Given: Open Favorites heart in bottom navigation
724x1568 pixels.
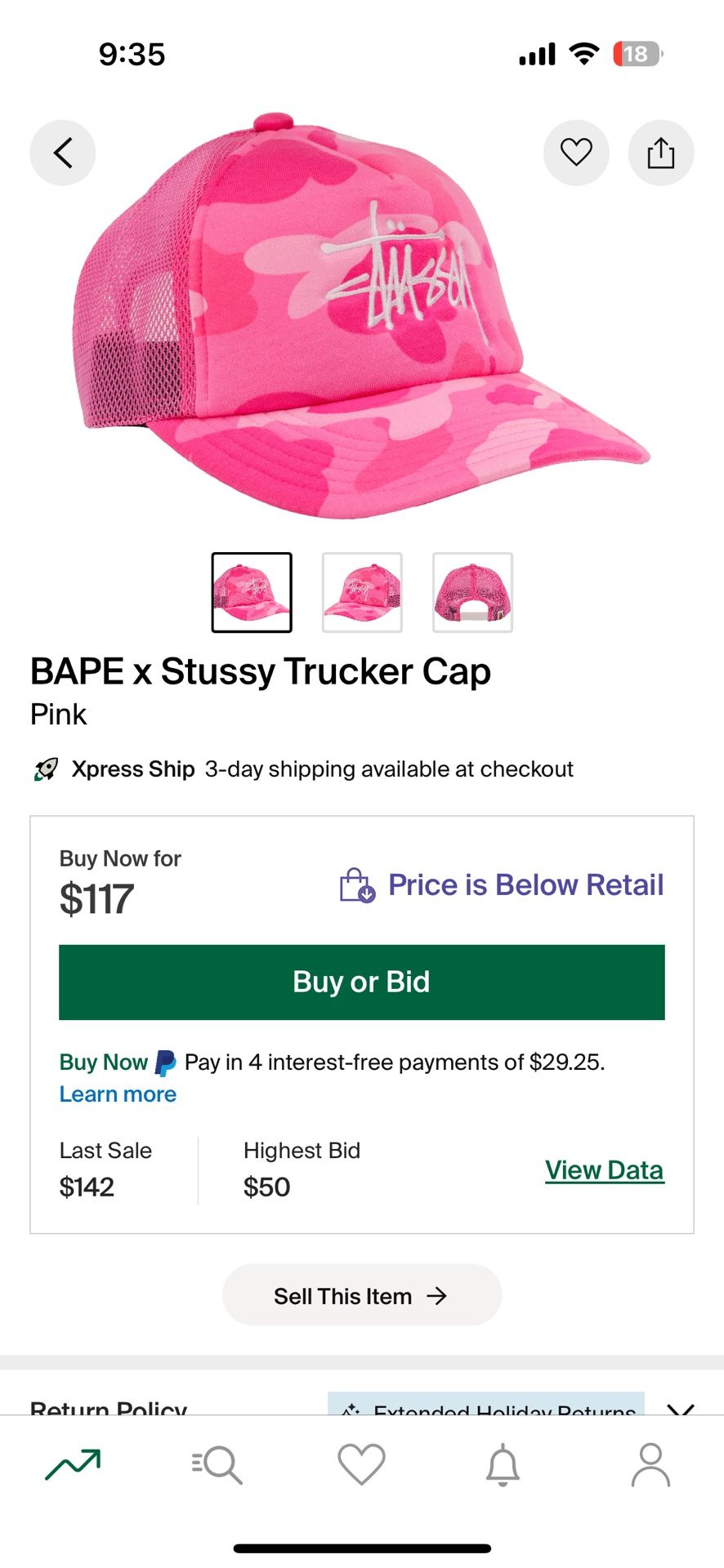Looking at the screenshot, I should click(x=361, y=1464).
